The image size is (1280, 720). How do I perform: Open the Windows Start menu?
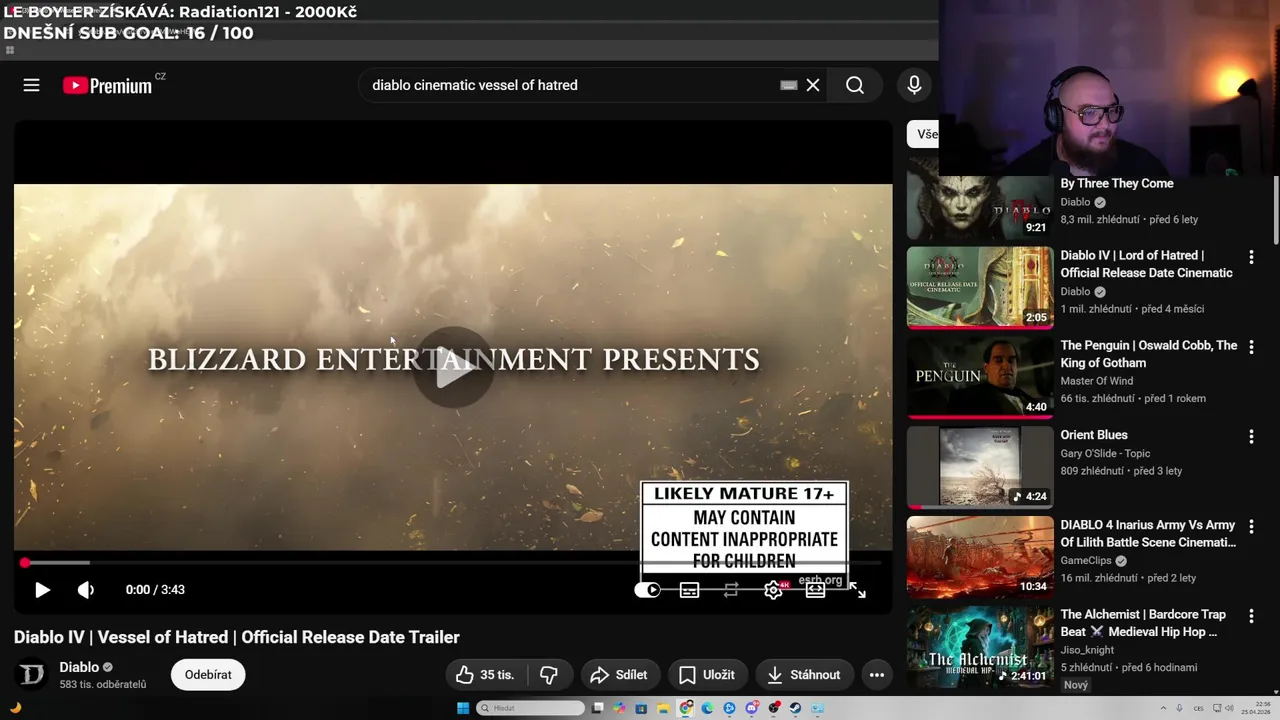pos(463,708)
